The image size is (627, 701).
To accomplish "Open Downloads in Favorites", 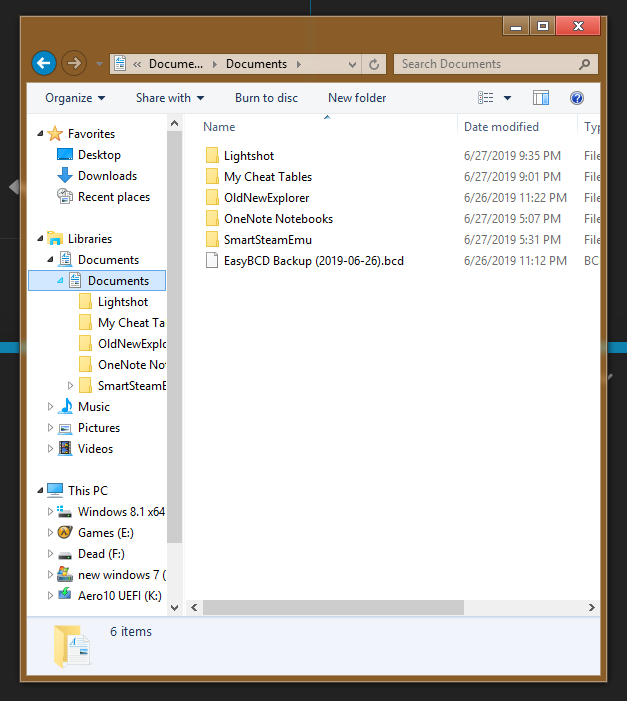I will pos(107,176).
